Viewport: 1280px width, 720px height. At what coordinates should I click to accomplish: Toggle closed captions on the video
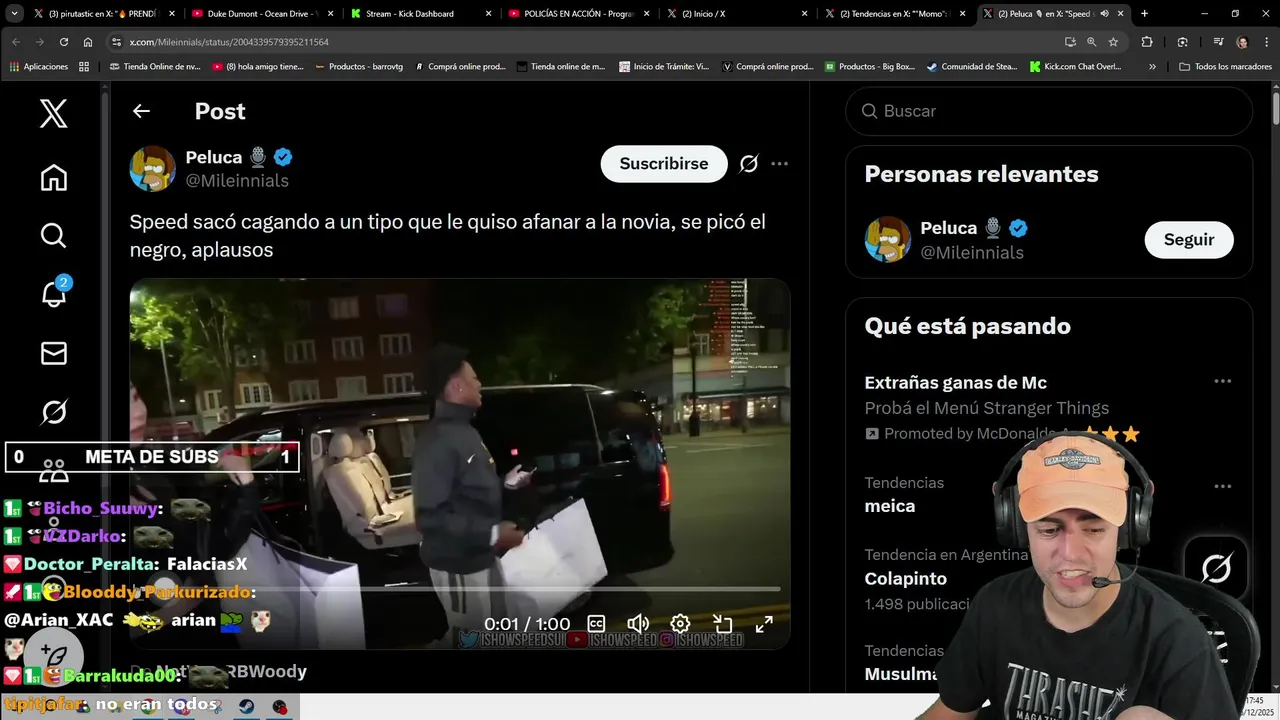tap(596, 624)
